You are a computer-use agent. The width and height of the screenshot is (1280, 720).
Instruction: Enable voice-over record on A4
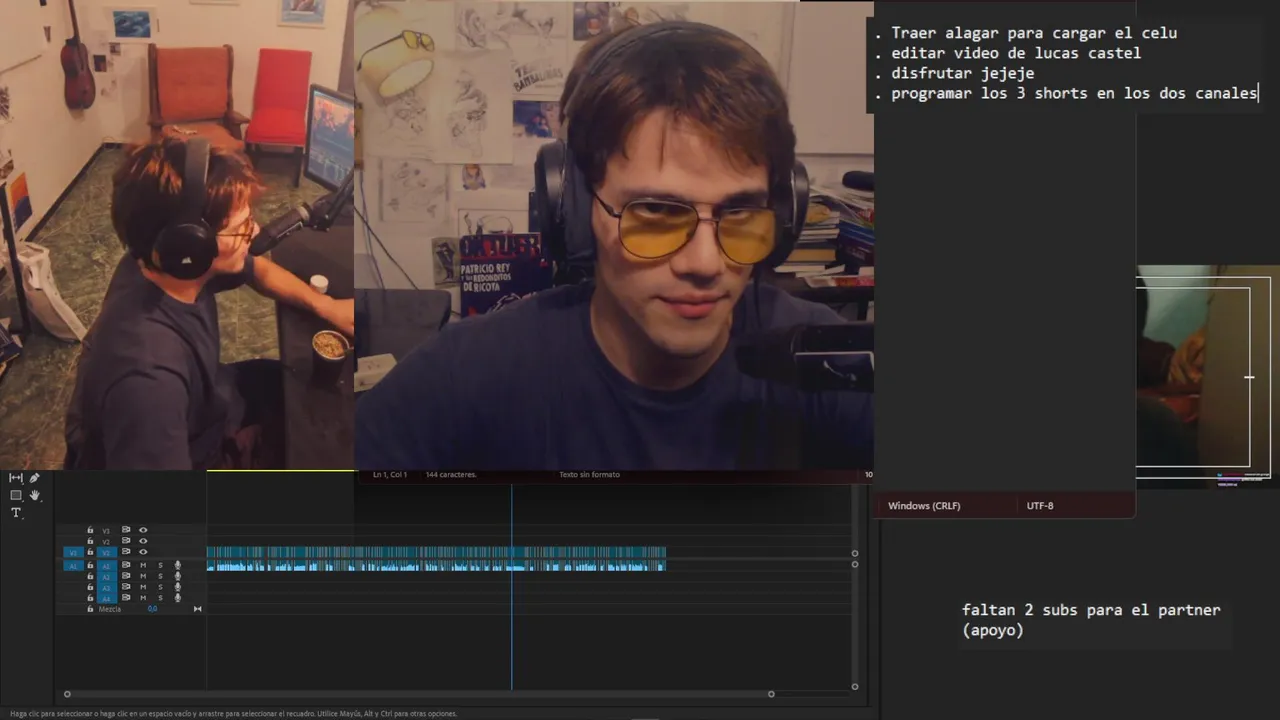[x=177, y=597]
